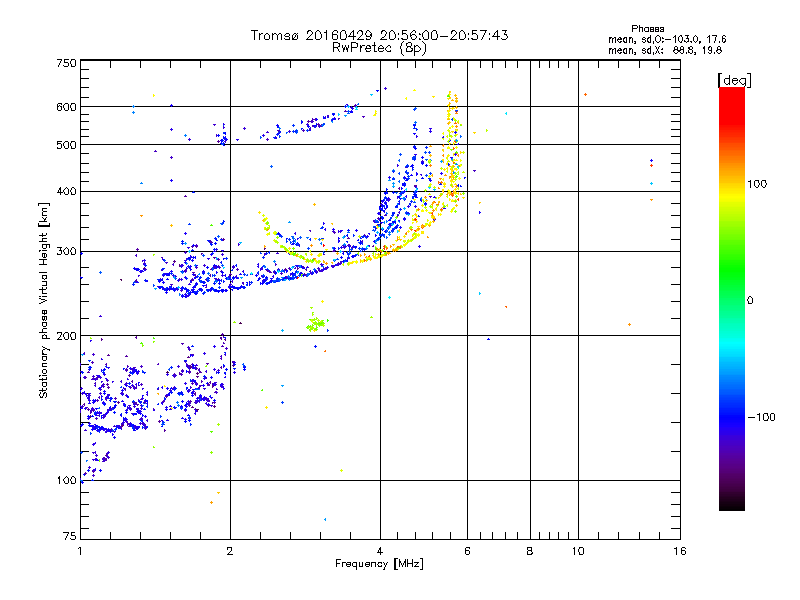Click the Stationary phase Virtual Height axis label
800x600 pixels.
pyautogui.click(x=44, y=301)
